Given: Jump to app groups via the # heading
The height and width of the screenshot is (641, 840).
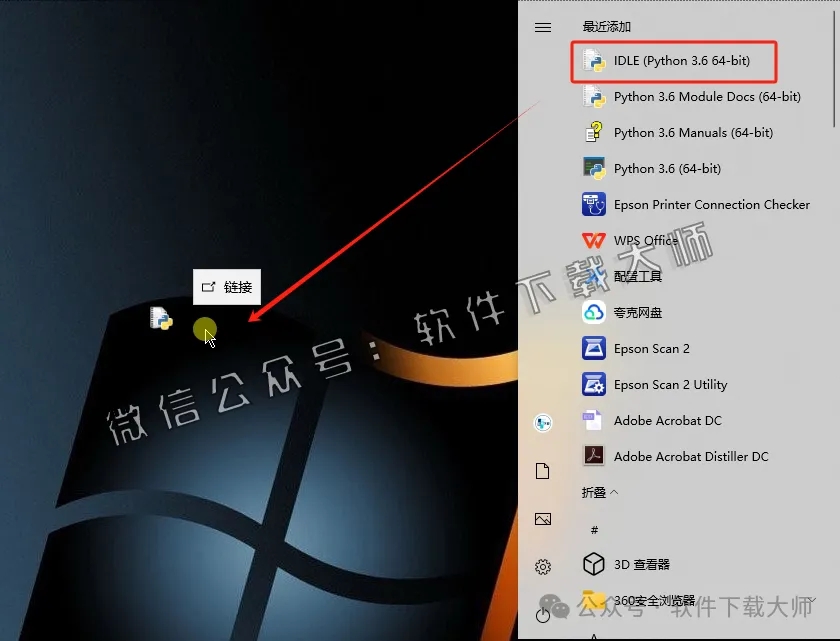Looking at the screenshot, I should coord(594,528).
